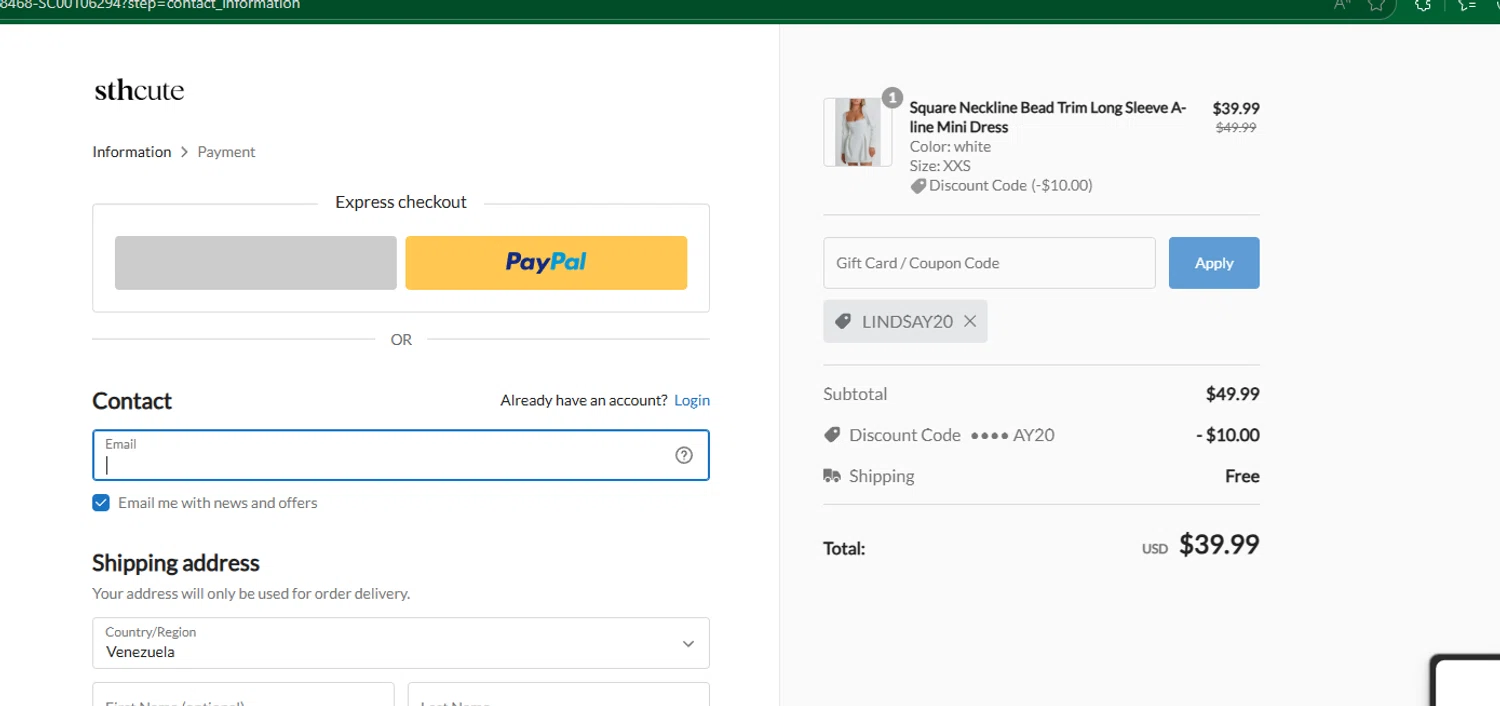Click the shipping truck icon
The image size is (1500, 706).
(x=832, y=476)
